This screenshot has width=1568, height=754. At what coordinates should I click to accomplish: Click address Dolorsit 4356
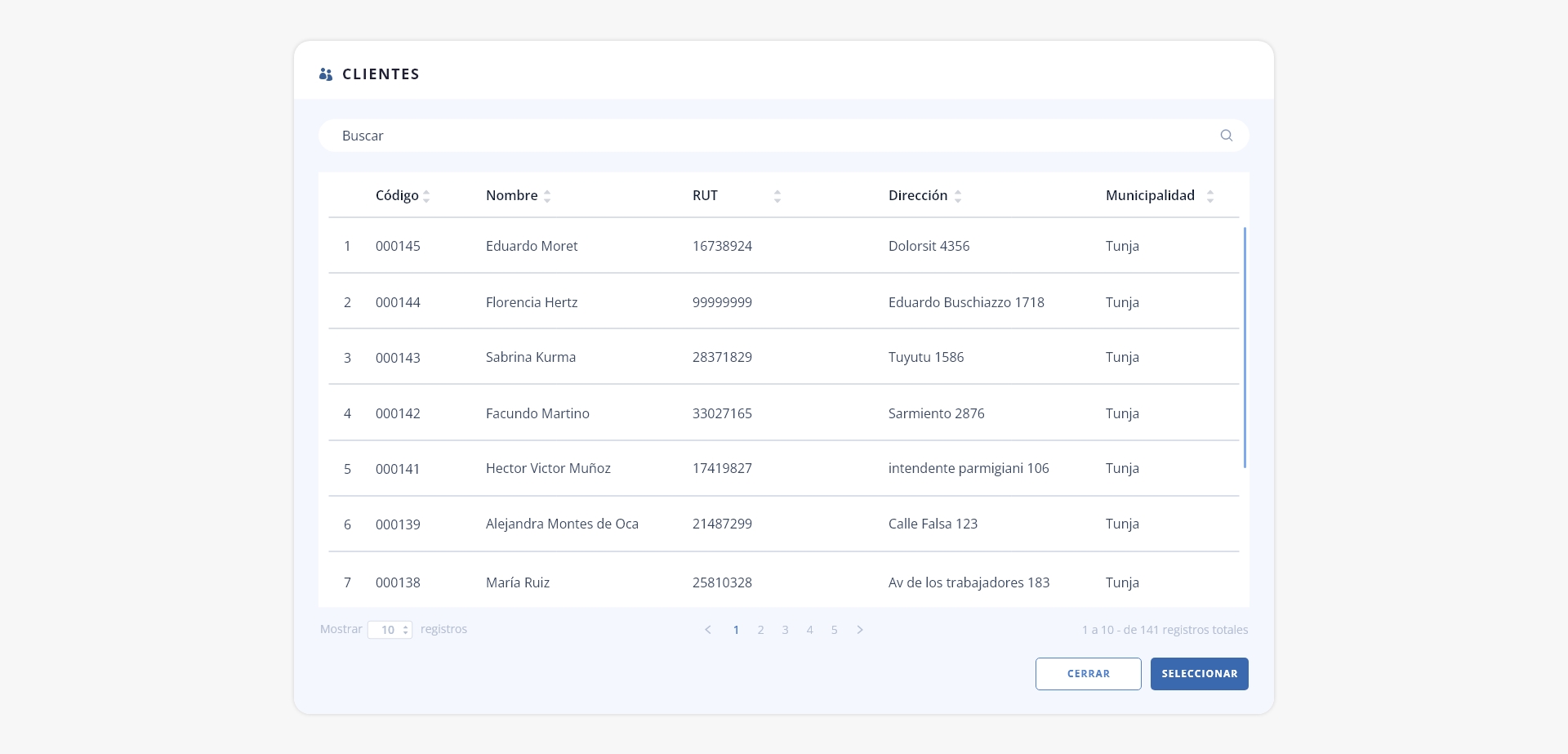coord(929,246)
